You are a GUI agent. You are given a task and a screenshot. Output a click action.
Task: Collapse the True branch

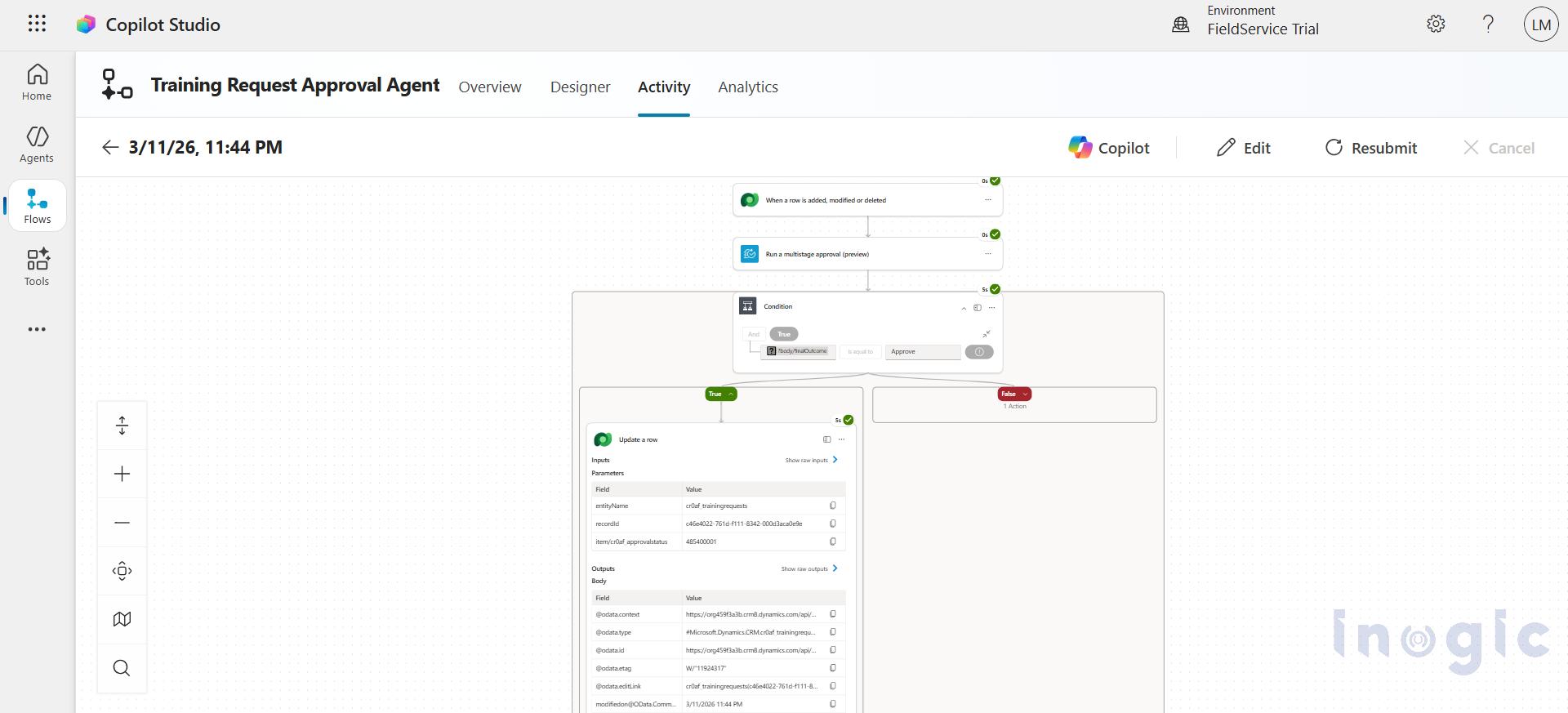[x=721, y=394]
